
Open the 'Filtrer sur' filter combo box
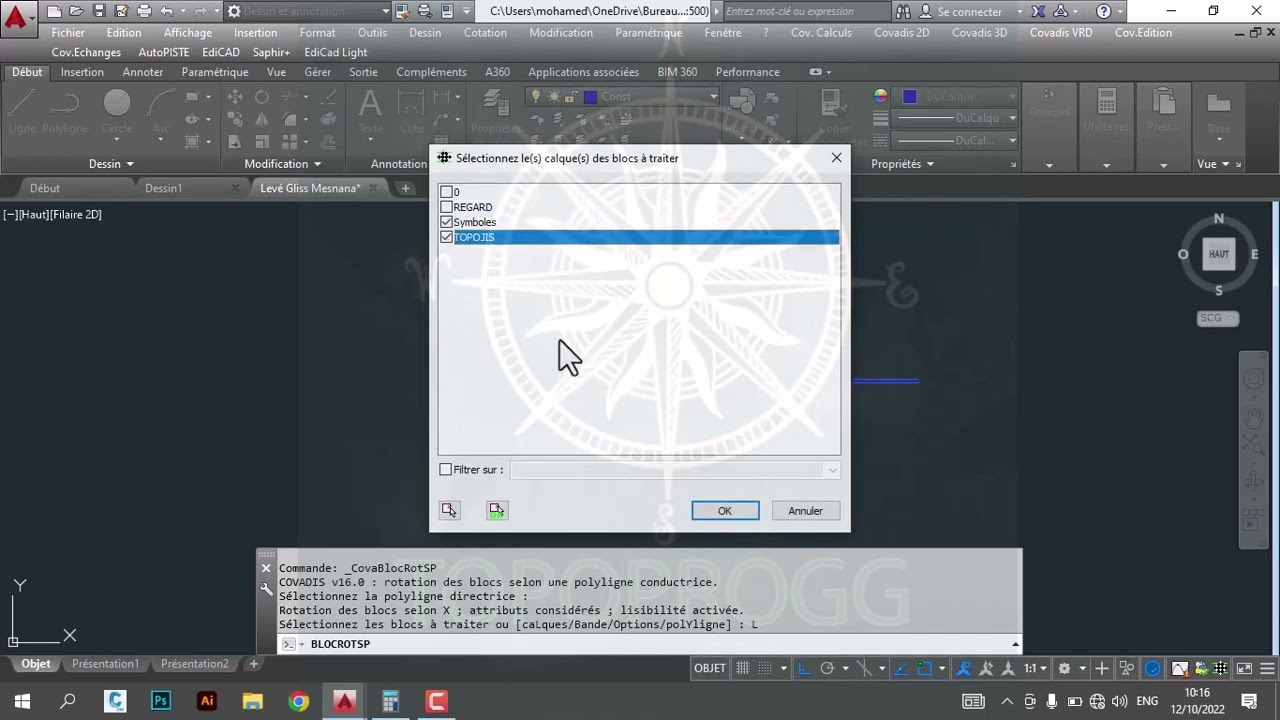click(x=675, y=470)
